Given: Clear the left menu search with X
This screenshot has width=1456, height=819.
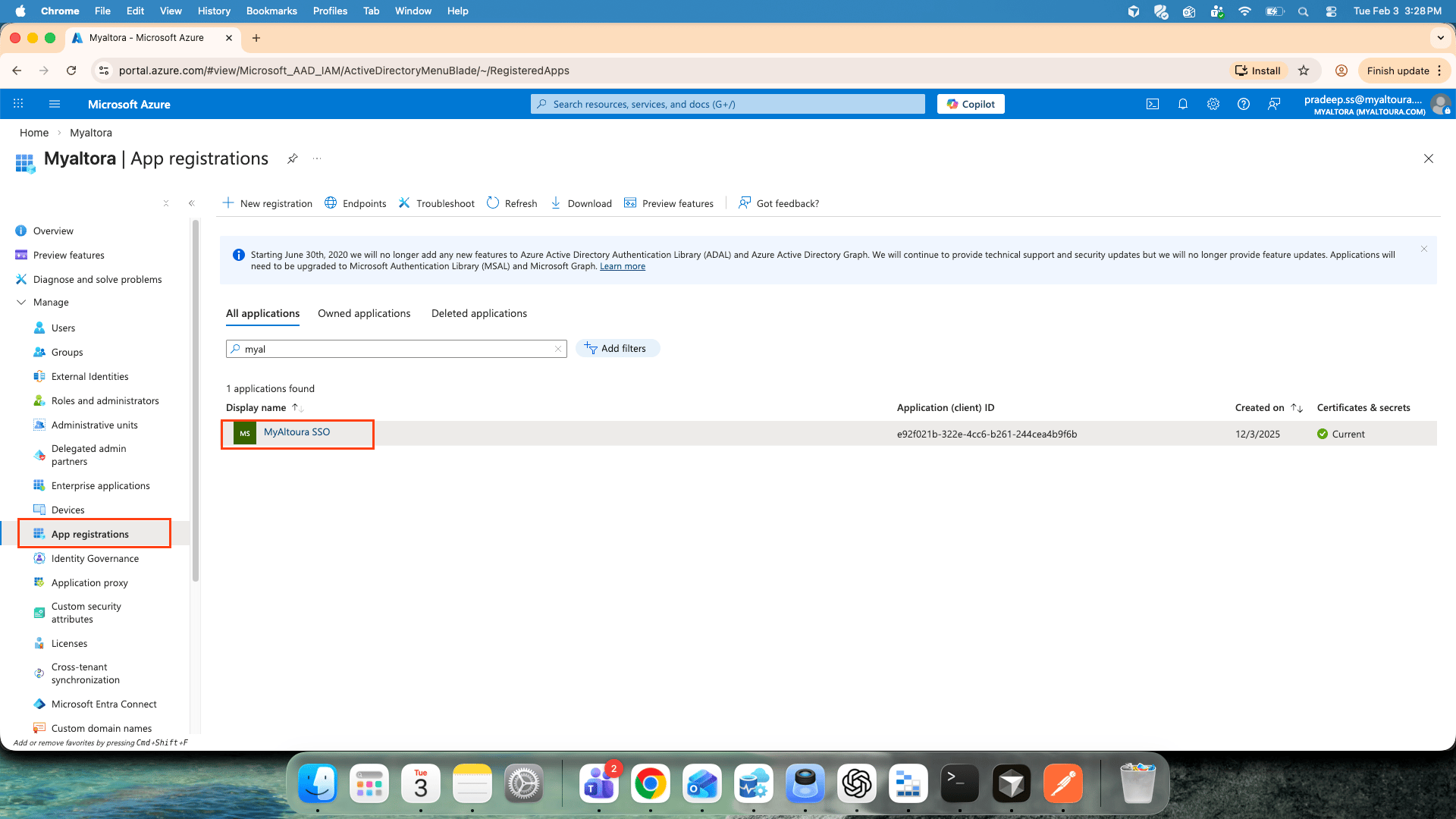Looking at the screenshot, I should pyautogui.click(x=166, y=203).
